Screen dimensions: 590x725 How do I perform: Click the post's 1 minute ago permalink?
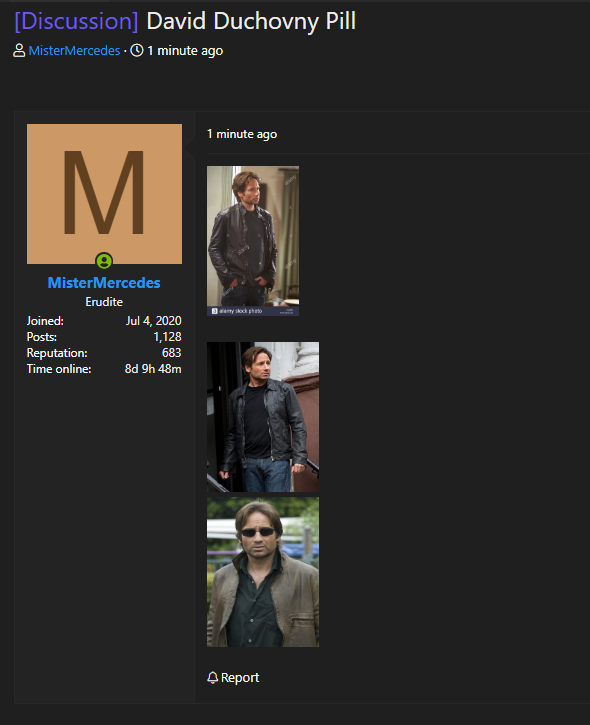tap(242, 134)
